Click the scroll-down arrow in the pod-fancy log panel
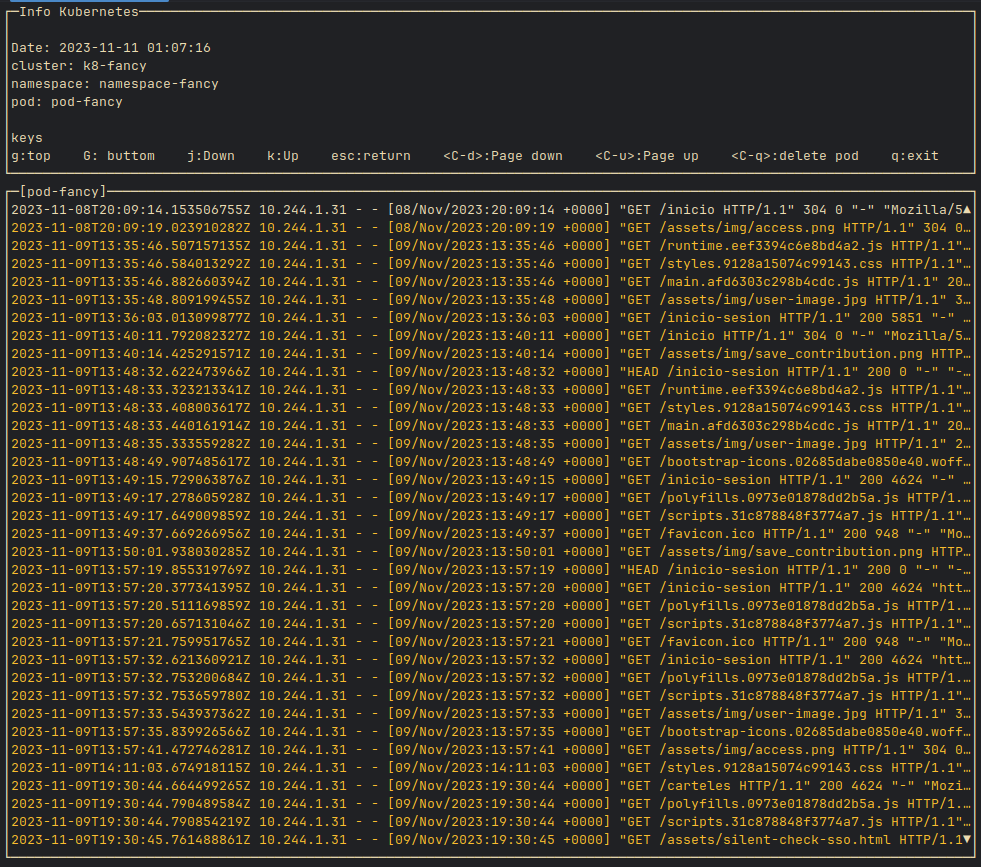Screen dimensions: 981x867 (967, 839)
